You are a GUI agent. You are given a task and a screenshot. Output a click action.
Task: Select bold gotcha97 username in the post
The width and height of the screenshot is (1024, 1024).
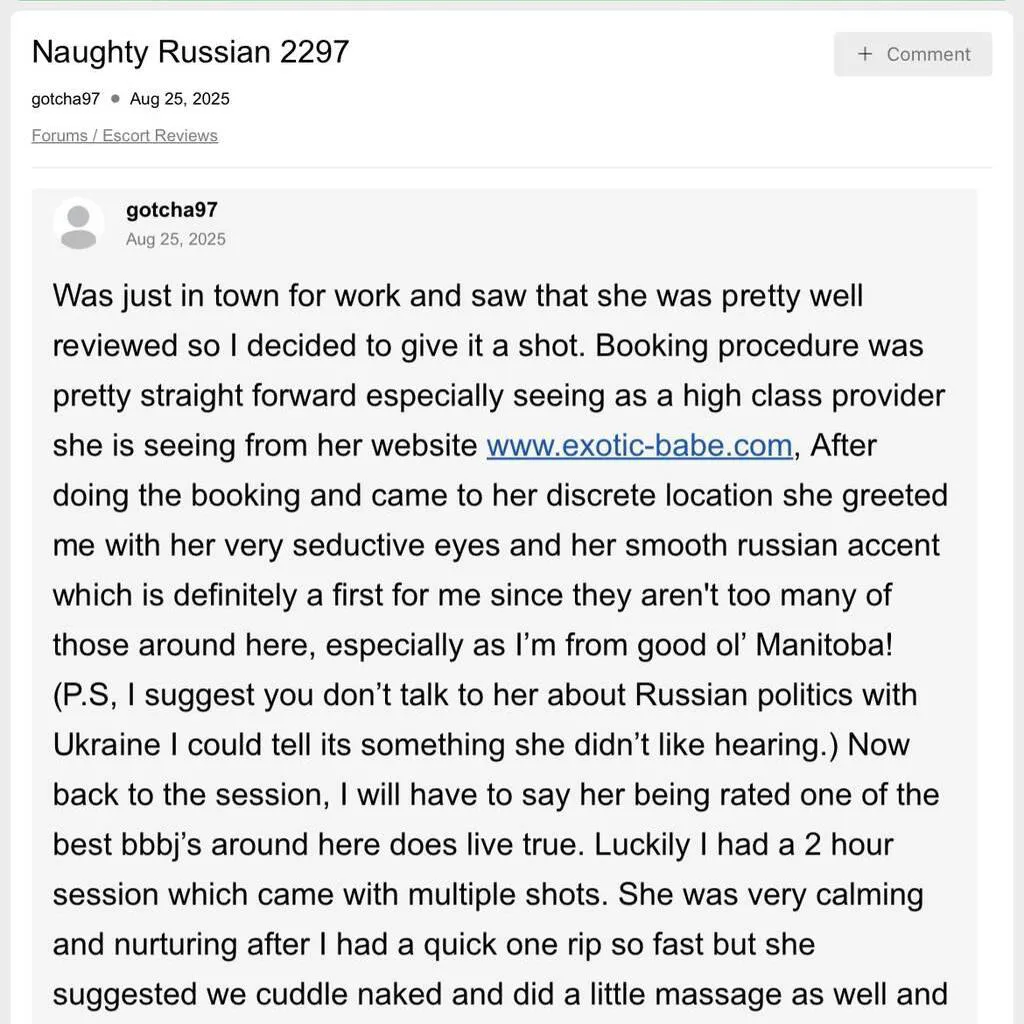pyautogui.click(x=171, y=210)
